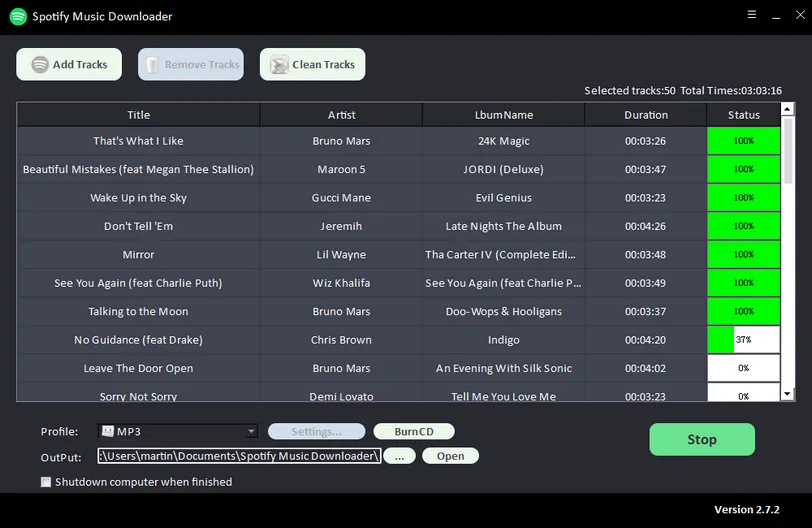Sort by the Status column header
The height and width of the screenshot is (528, 812).
point(744,115)
